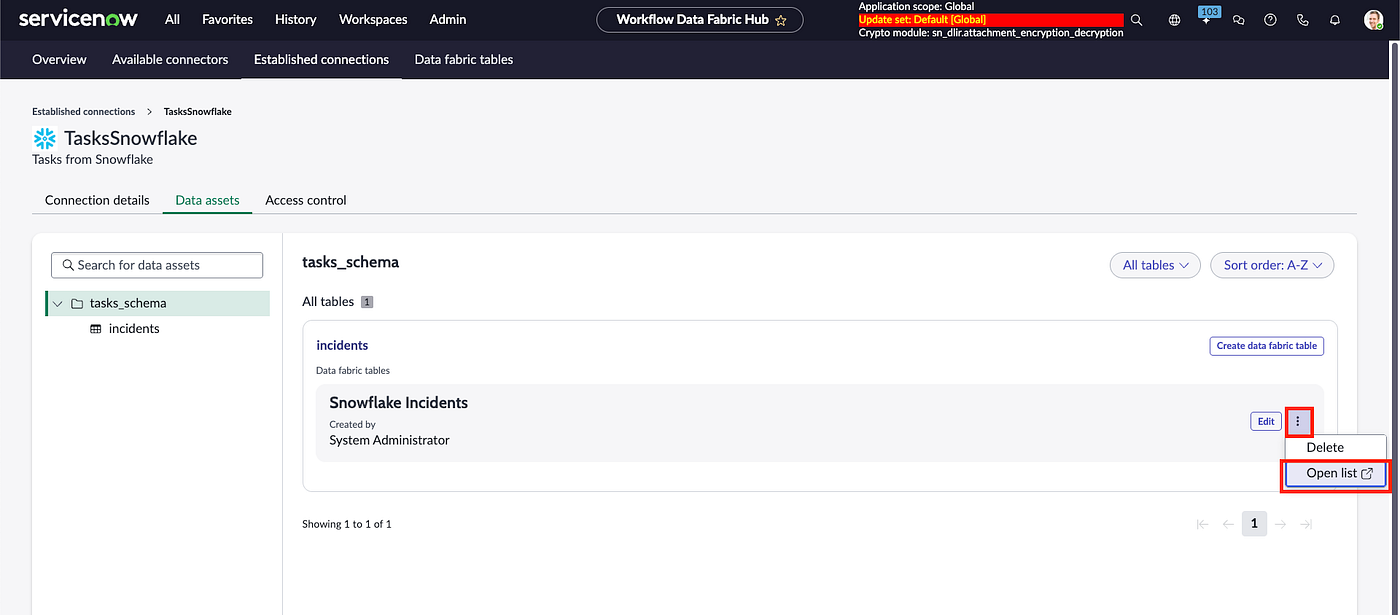The width and height of the screenshot is (1400, 615).
Task: Click the Search for data assets field
Action: coord(157,265)
